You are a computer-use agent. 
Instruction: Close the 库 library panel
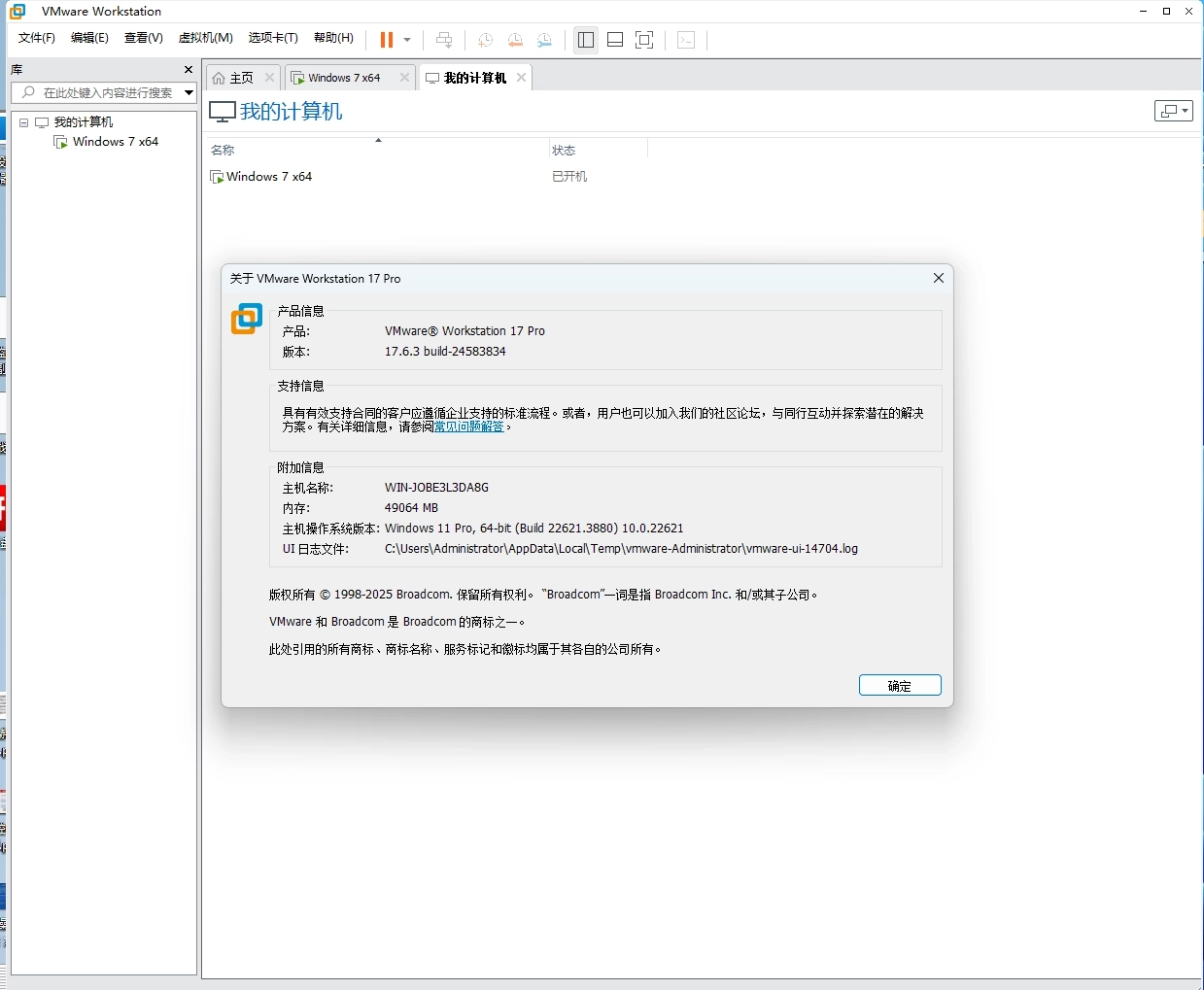point(189,69)
